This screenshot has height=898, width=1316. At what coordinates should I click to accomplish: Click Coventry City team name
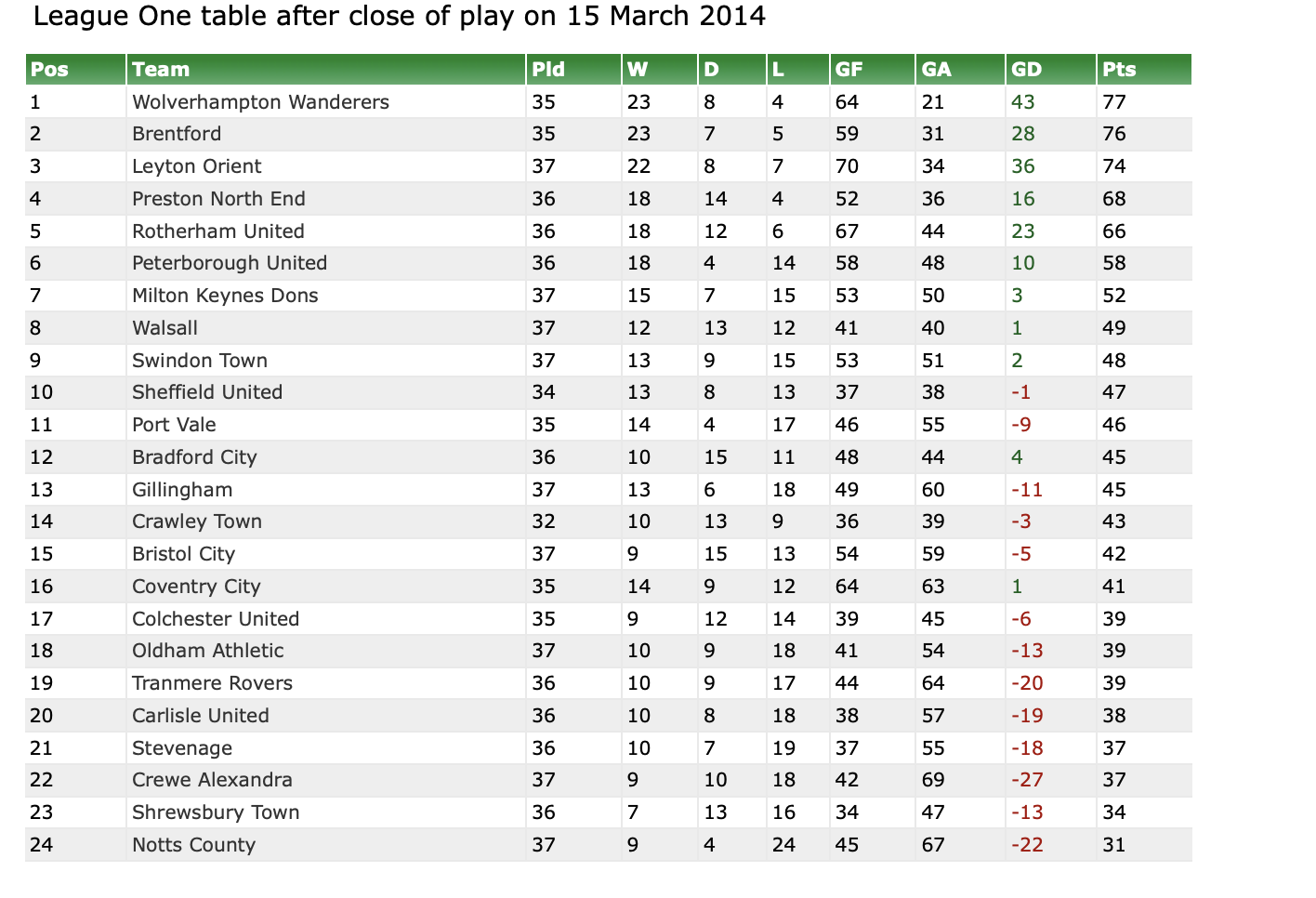(x=196, y=587)
